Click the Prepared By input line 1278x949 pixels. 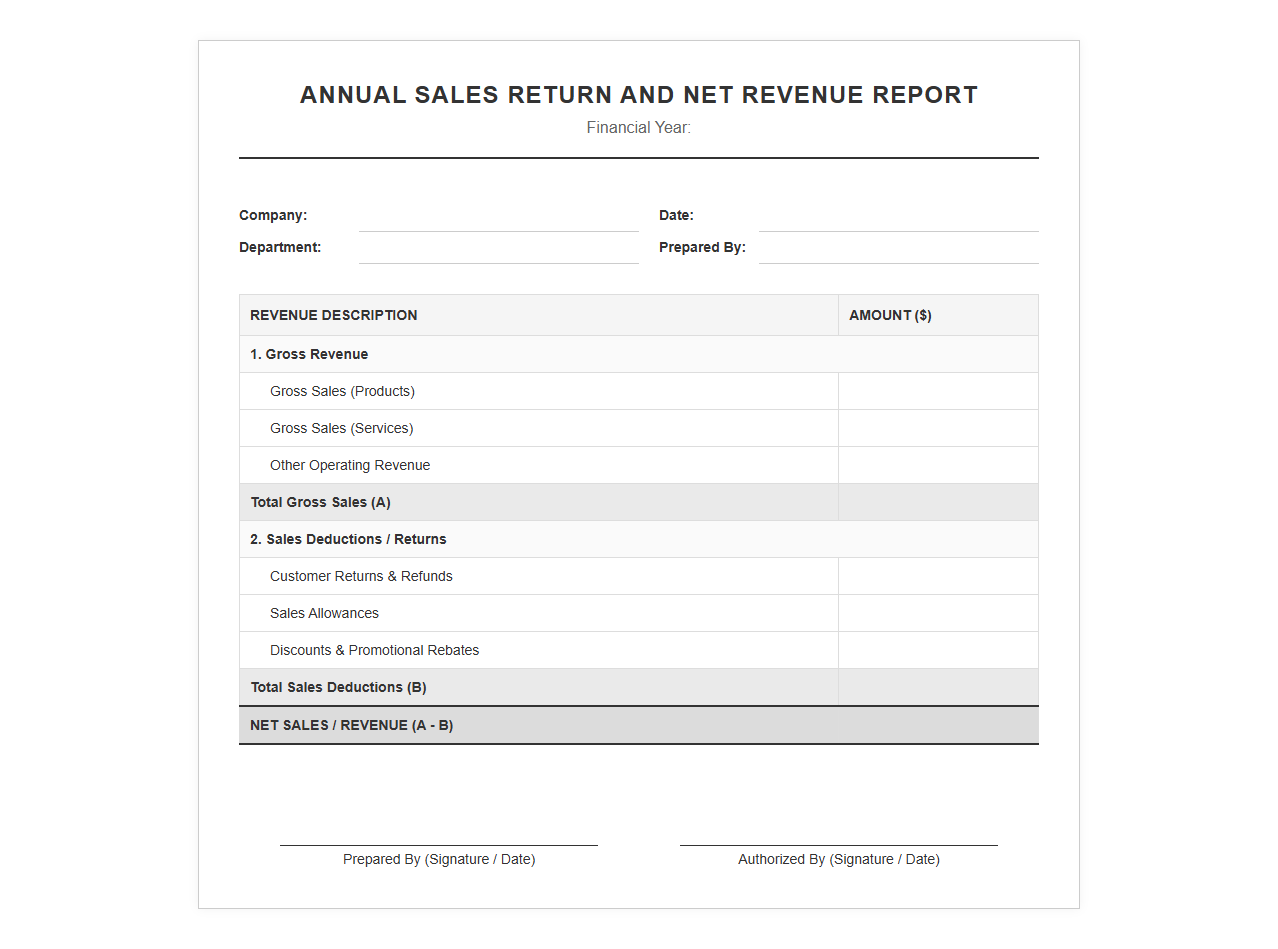tap(898, 248)
